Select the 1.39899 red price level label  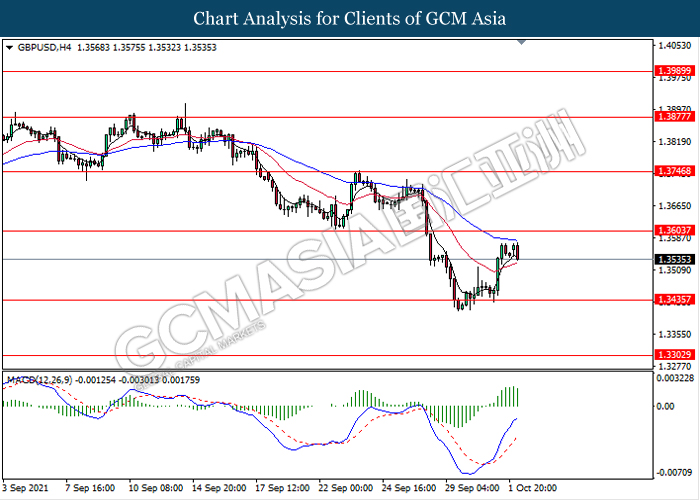(x=675, y=71)
